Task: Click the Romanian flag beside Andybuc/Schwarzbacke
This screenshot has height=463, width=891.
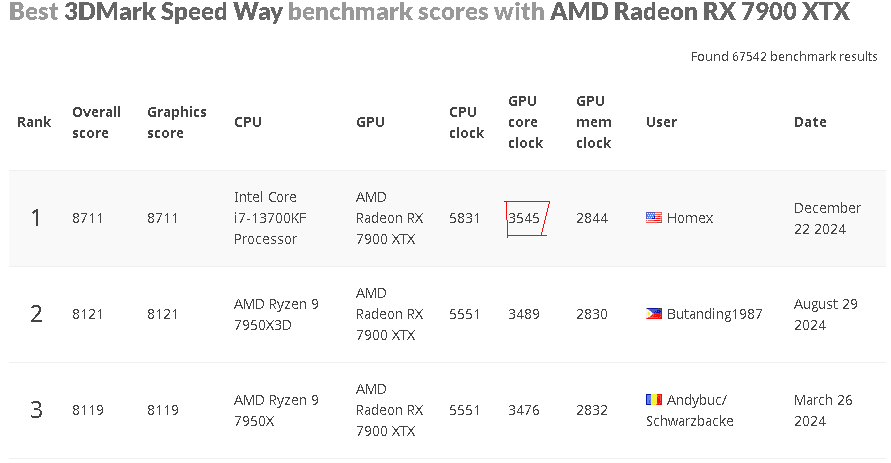Action: click(x=654, y=400)
